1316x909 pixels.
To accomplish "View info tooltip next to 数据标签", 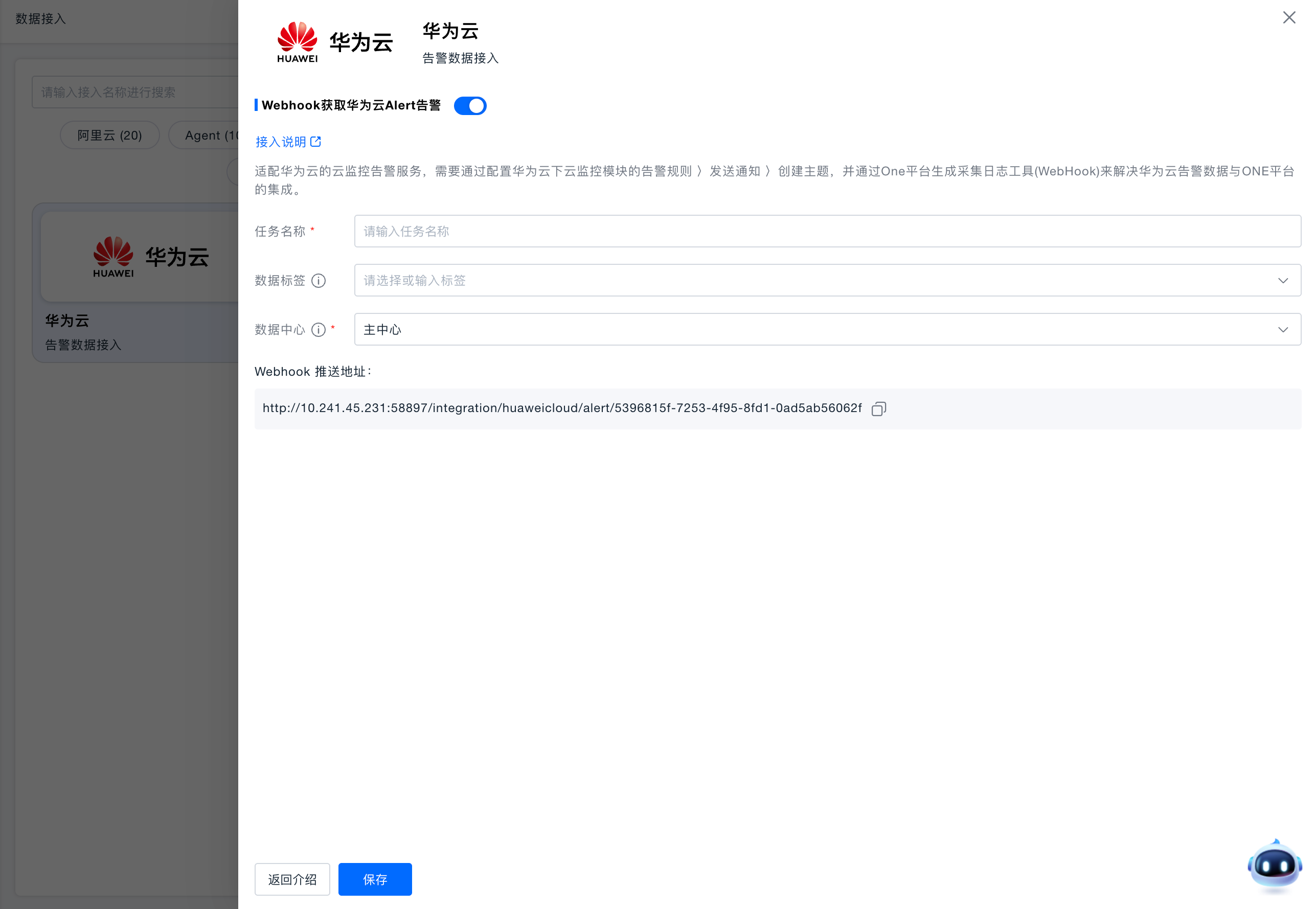I will point(319,280).
